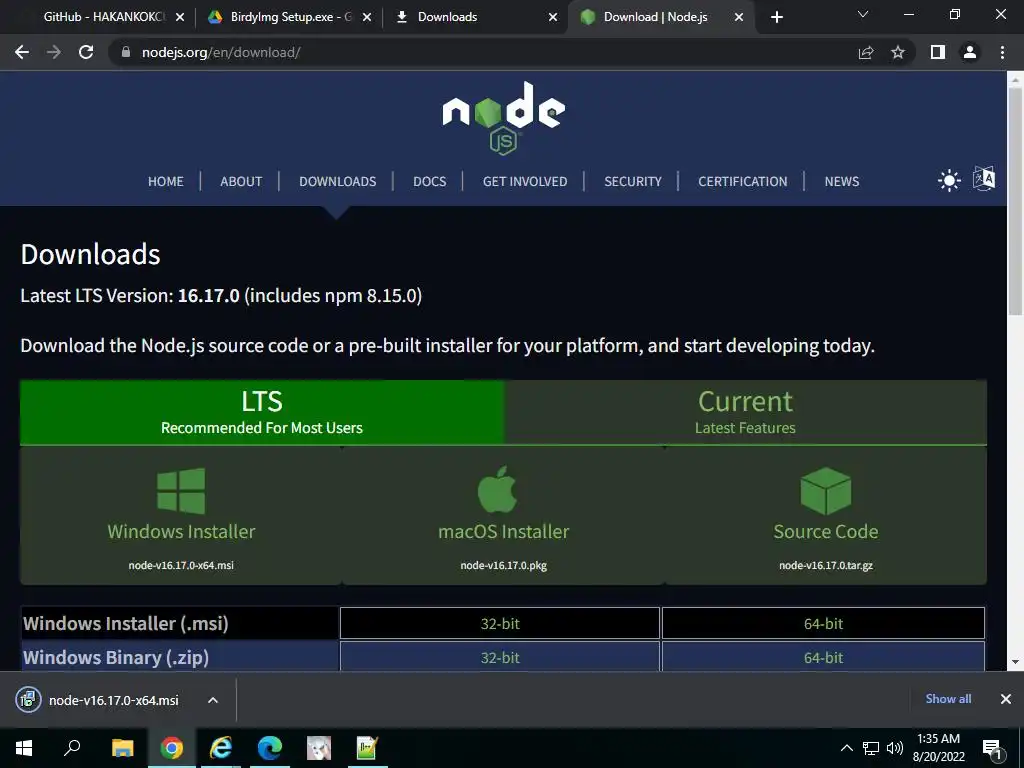Click the padlock site info icon
Screen dimensions: 1024x768
pos(126,52)
